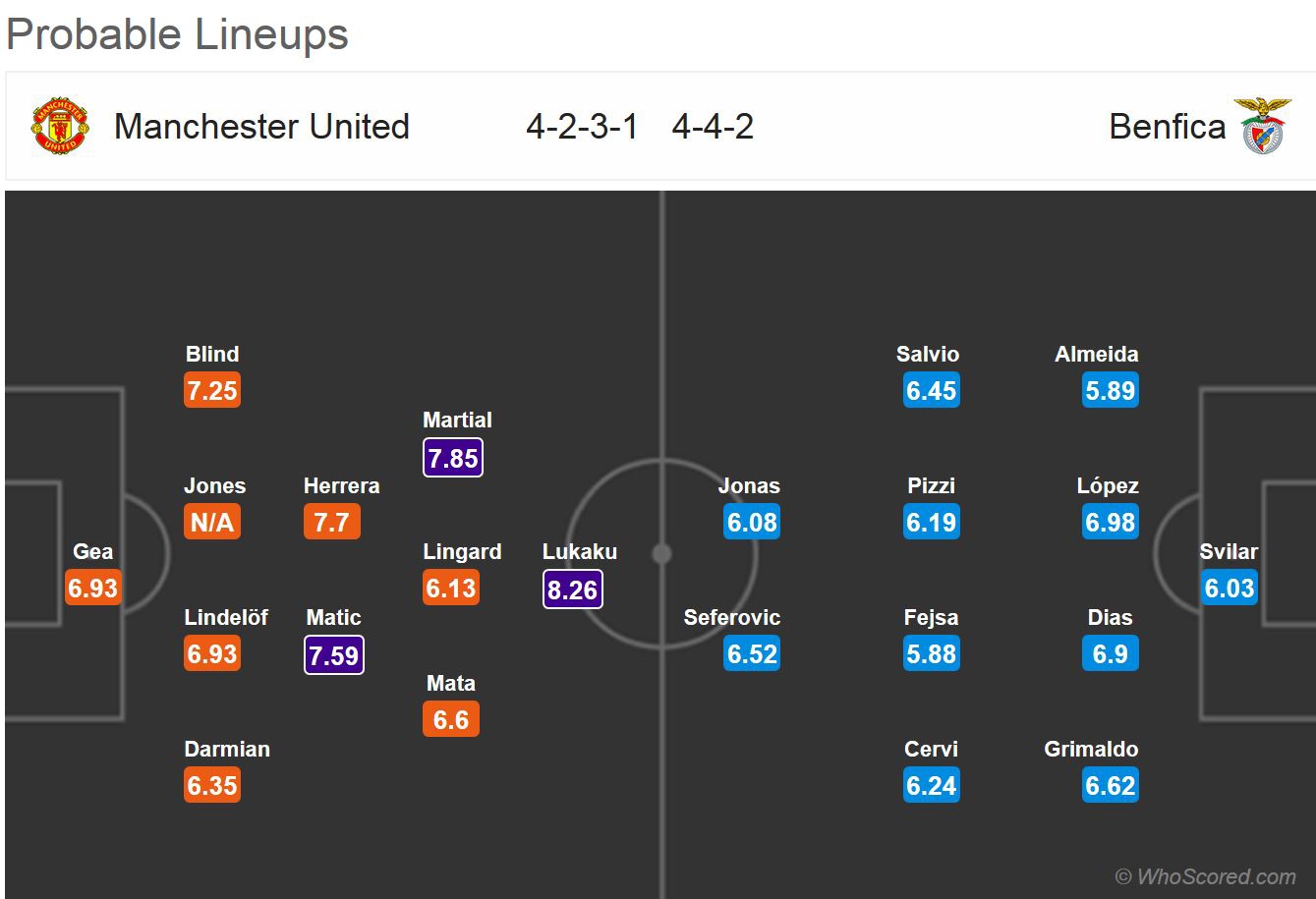The width and height of the screenshot is (1316, 899).
Task: Open Manchester United team name link
Action: point(261,127)
